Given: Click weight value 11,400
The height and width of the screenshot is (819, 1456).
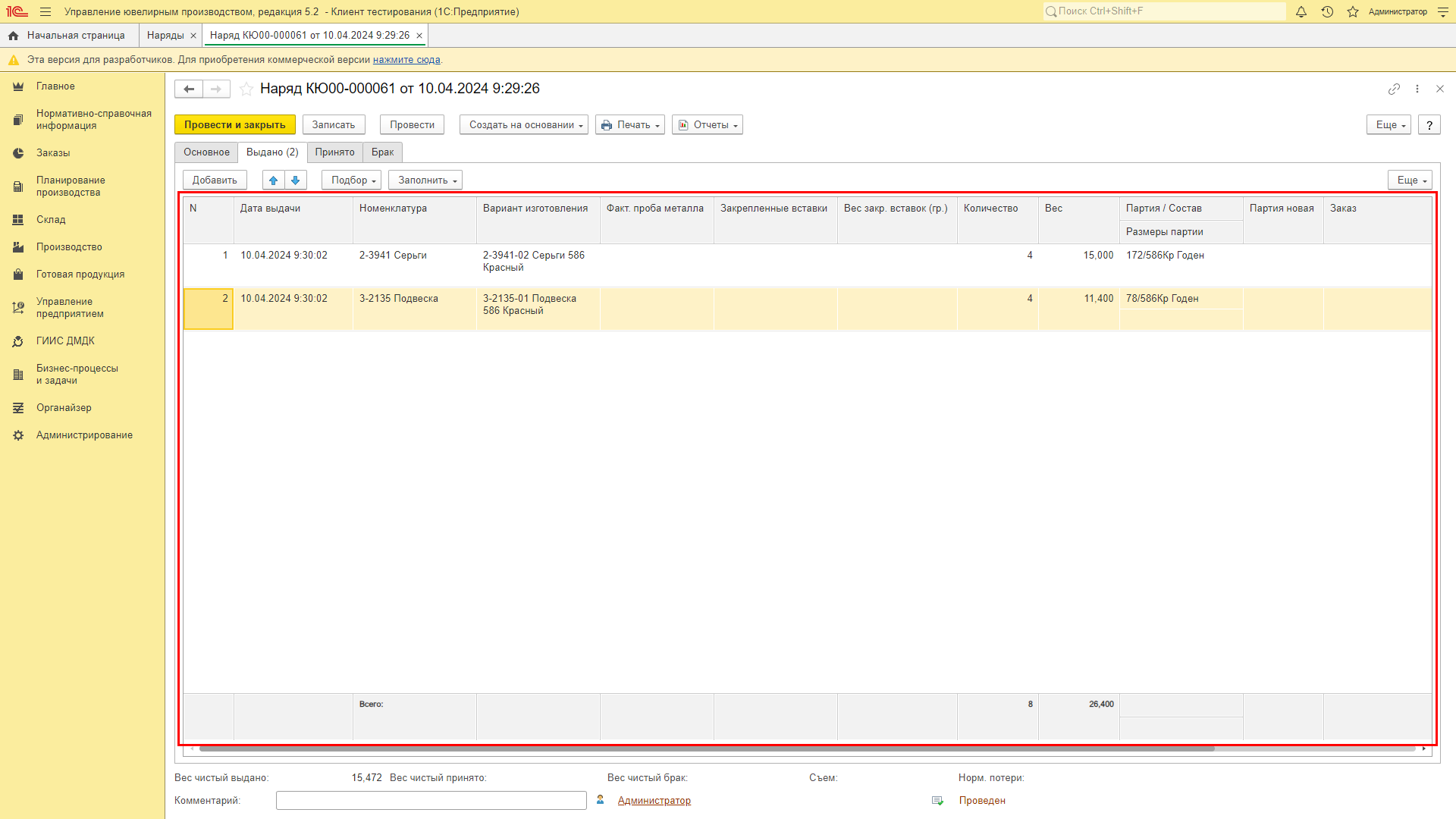Looking at the screenshot, I should (x=1079, y=309).
